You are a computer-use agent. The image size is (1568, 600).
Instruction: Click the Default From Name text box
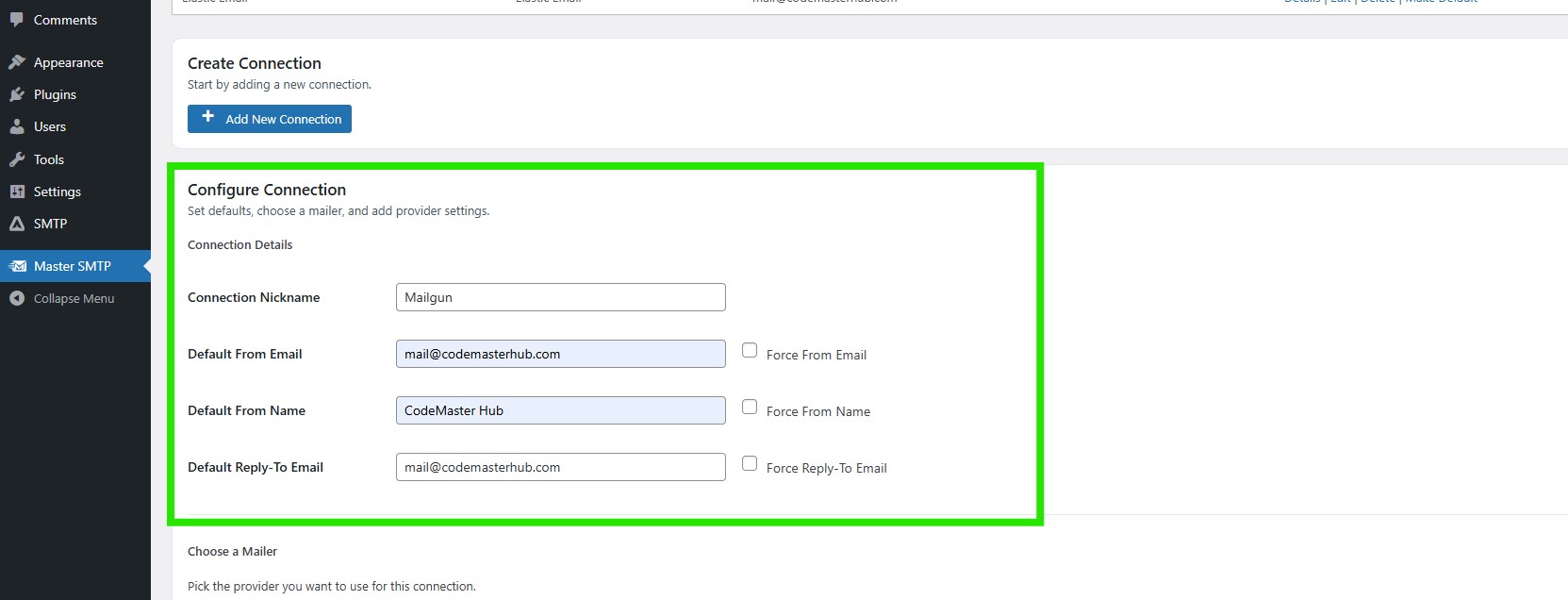[560, 410]
